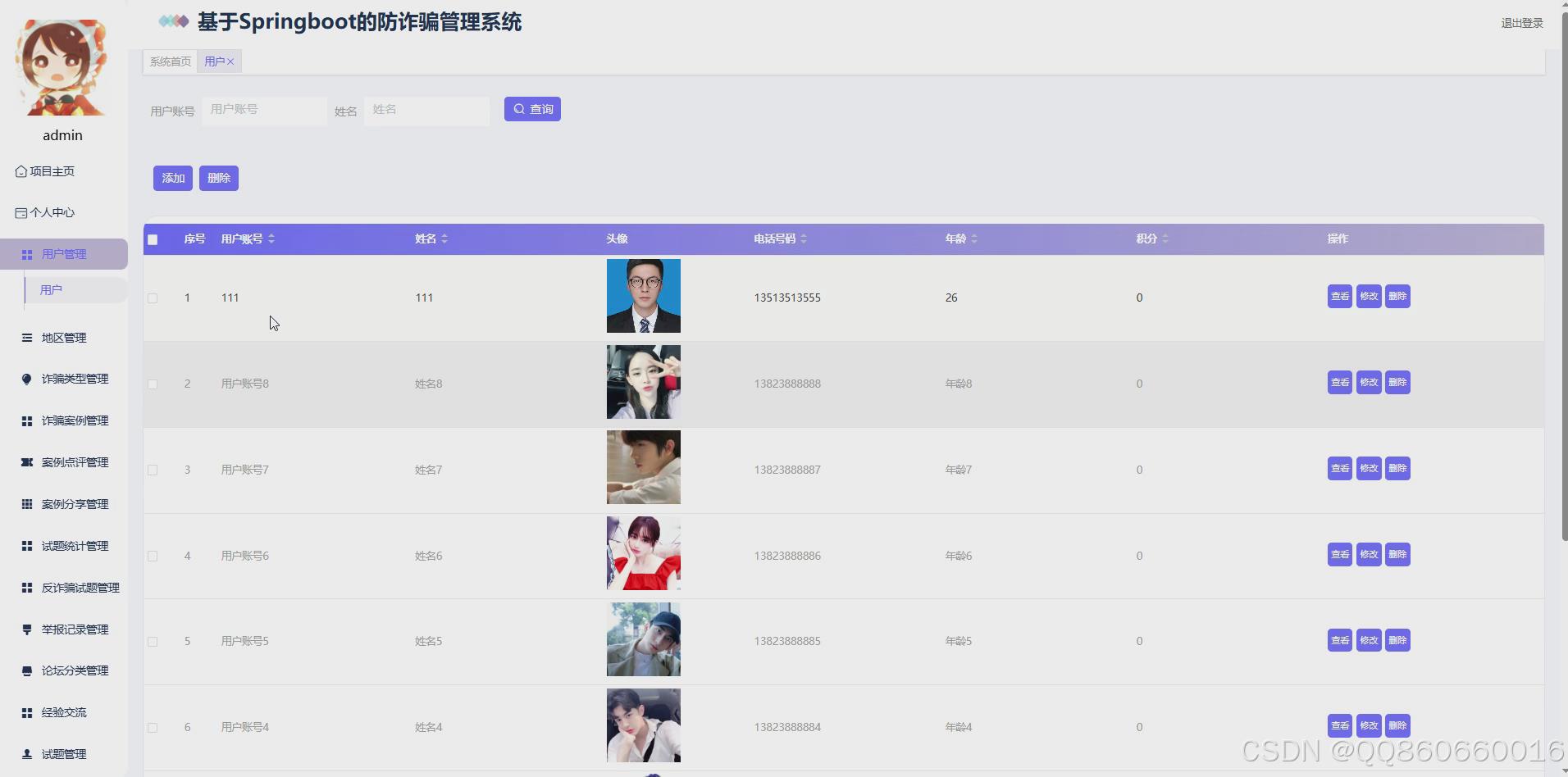The width and height of the screenshot is (1568, 777).
Task: Click 修改 for 用户账号4
Action: (x=1369, y=726)
